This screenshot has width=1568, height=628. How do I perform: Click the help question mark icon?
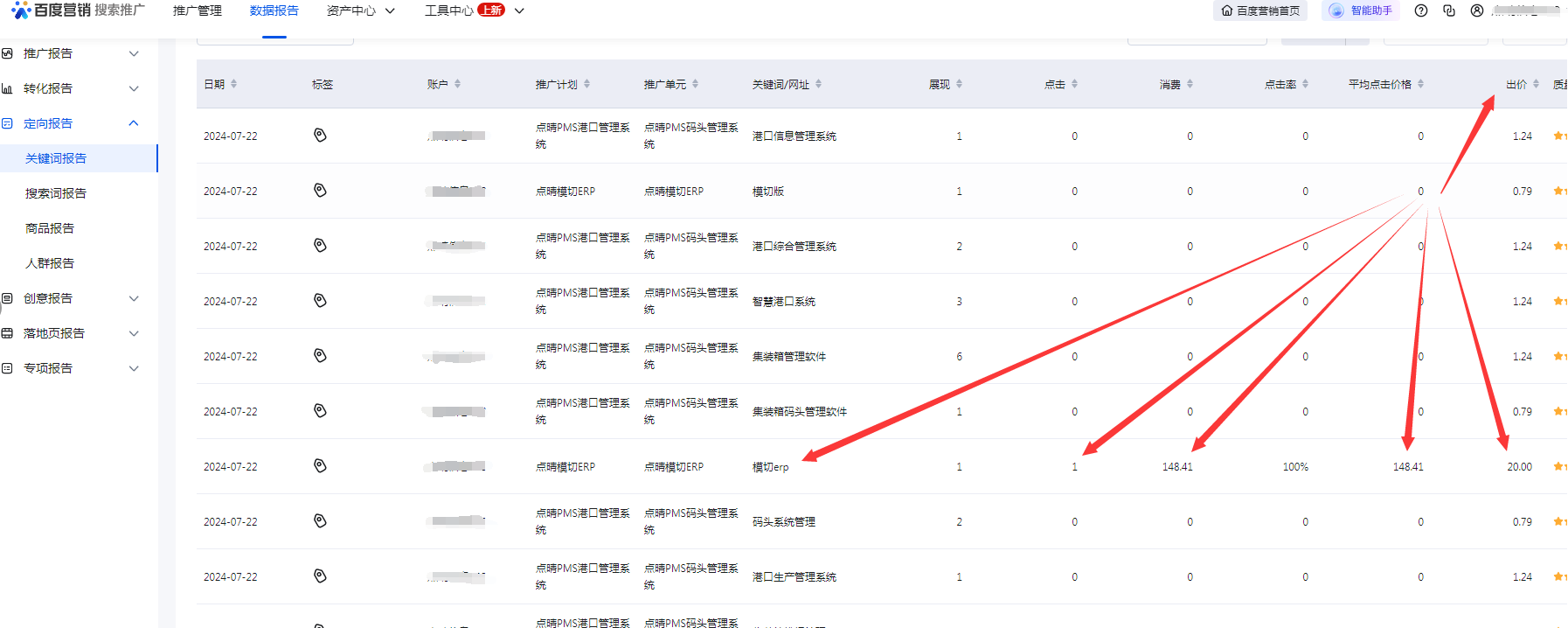pos(1421,10)
